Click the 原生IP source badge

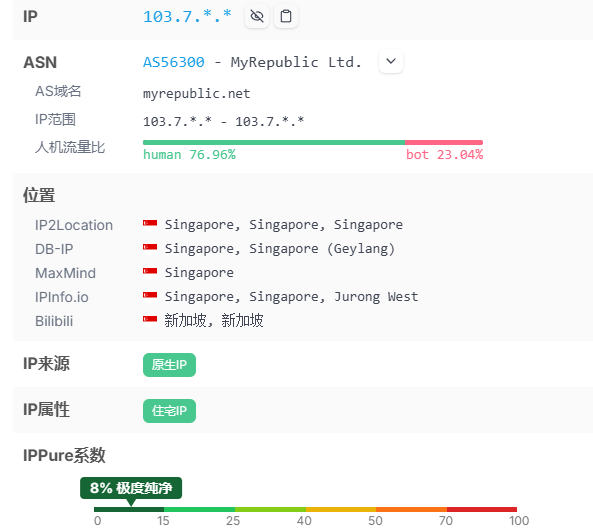click(169, 365)
